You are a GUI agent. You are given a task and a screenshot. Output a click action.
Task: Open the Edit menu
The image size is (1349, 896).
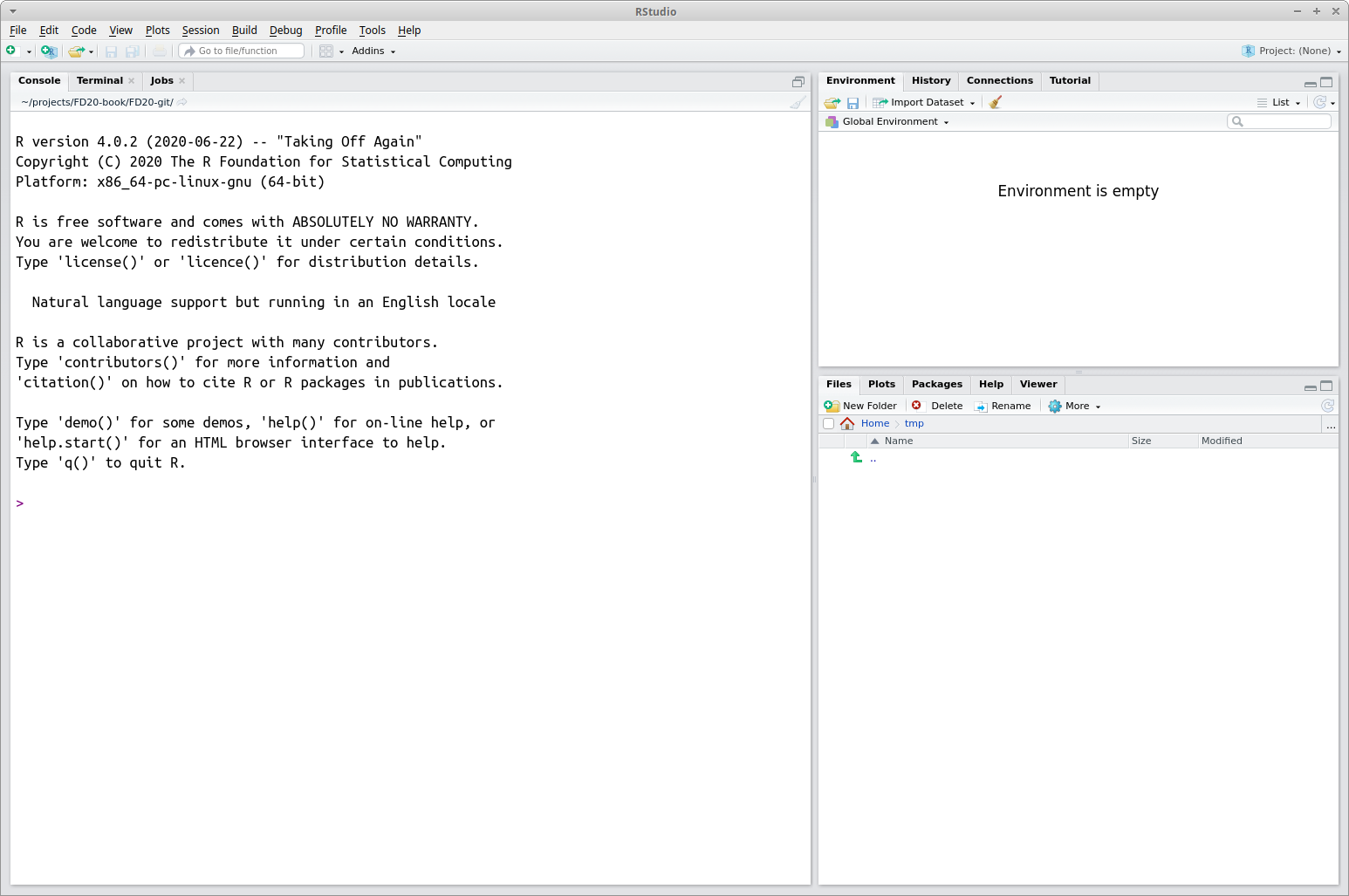coord(49,30)
